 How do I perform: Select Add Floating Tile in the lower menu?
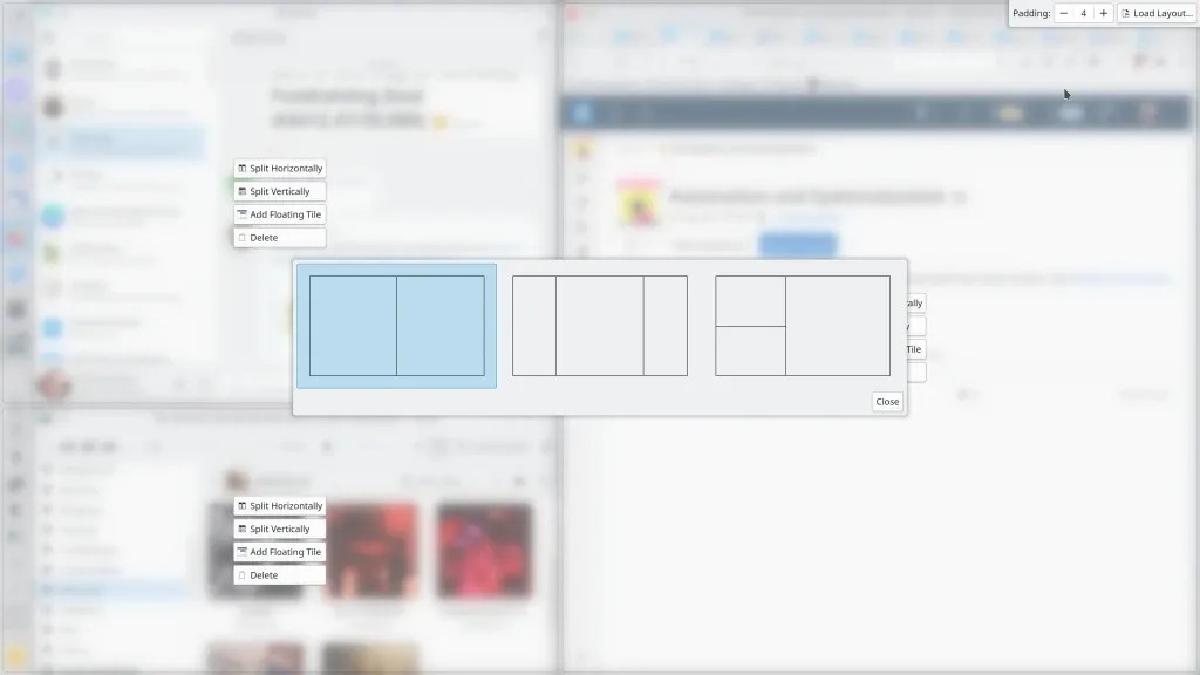[x=279, y=551]
